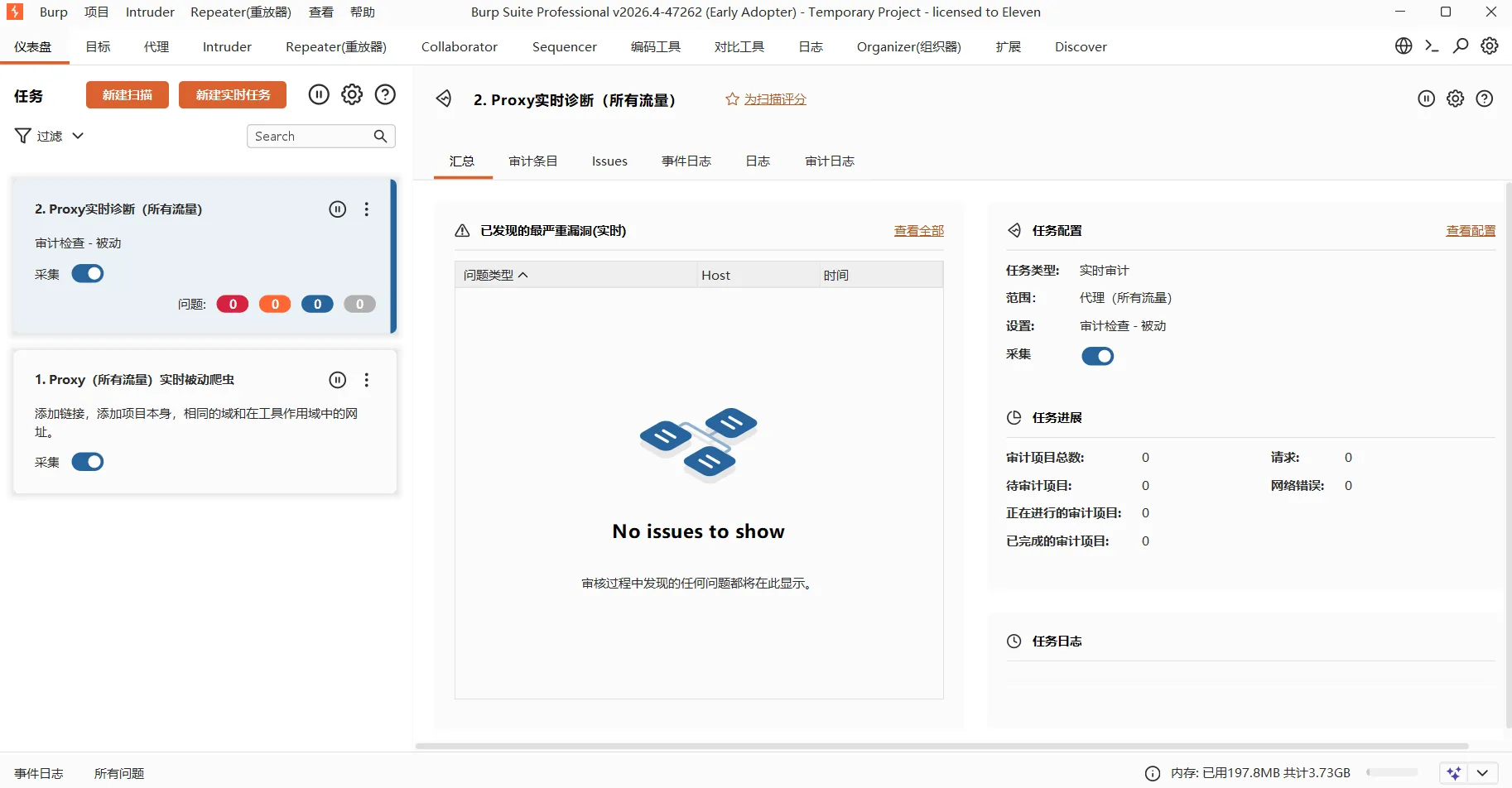Click the Burp Suite logo icon

coord(15,12)
